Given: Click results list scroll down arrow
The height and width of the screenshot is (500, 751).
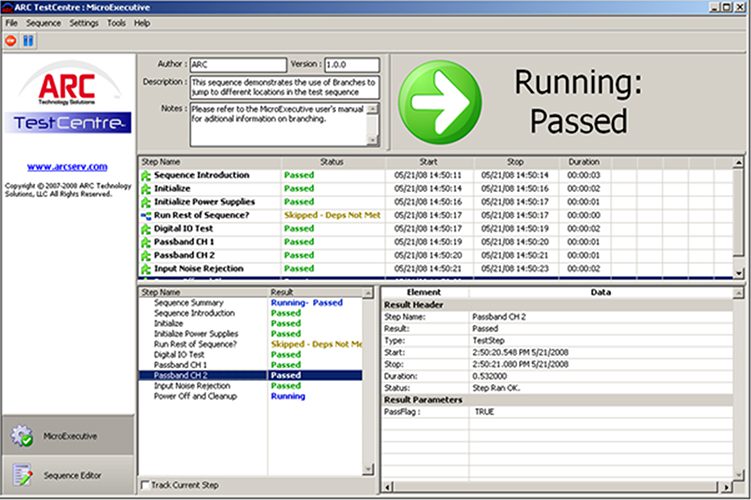Looking at the screenshot, I should point(368,470).
